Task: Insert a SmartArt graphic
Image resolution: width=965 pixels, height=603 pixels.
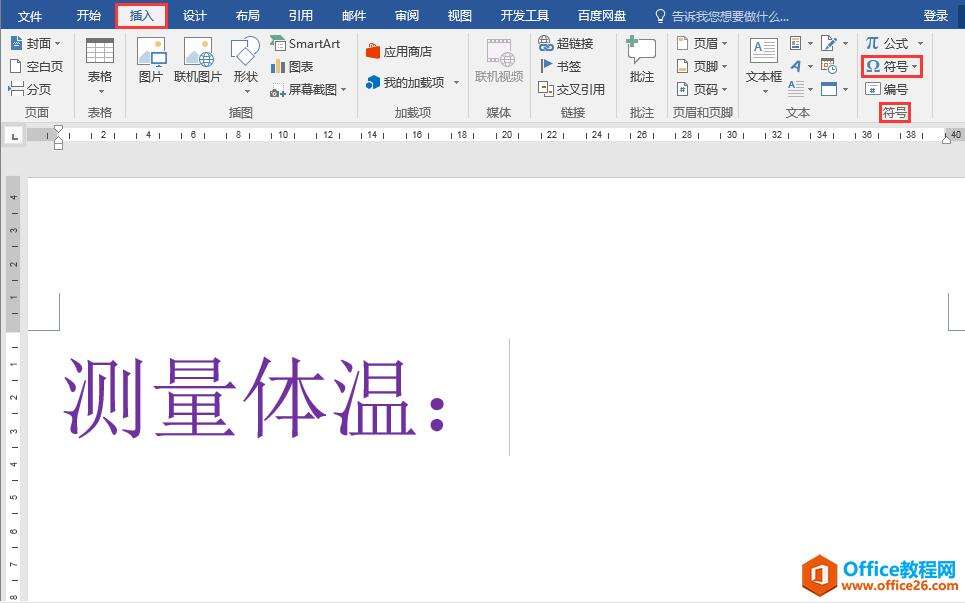Action: click(305, 44)
